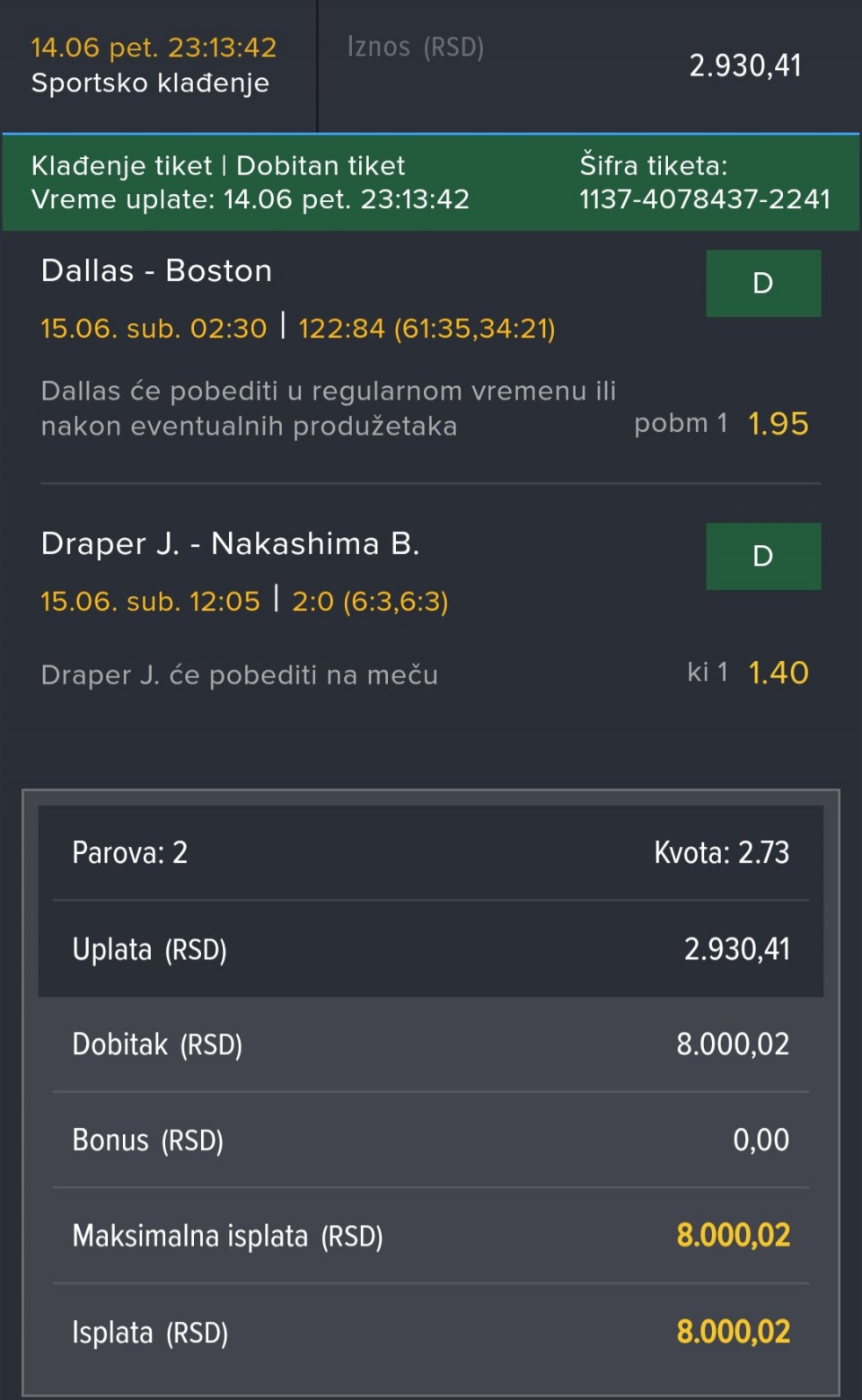Select the 1.95 odds value
Screen dimensions: 862x1400
point(778,424)
